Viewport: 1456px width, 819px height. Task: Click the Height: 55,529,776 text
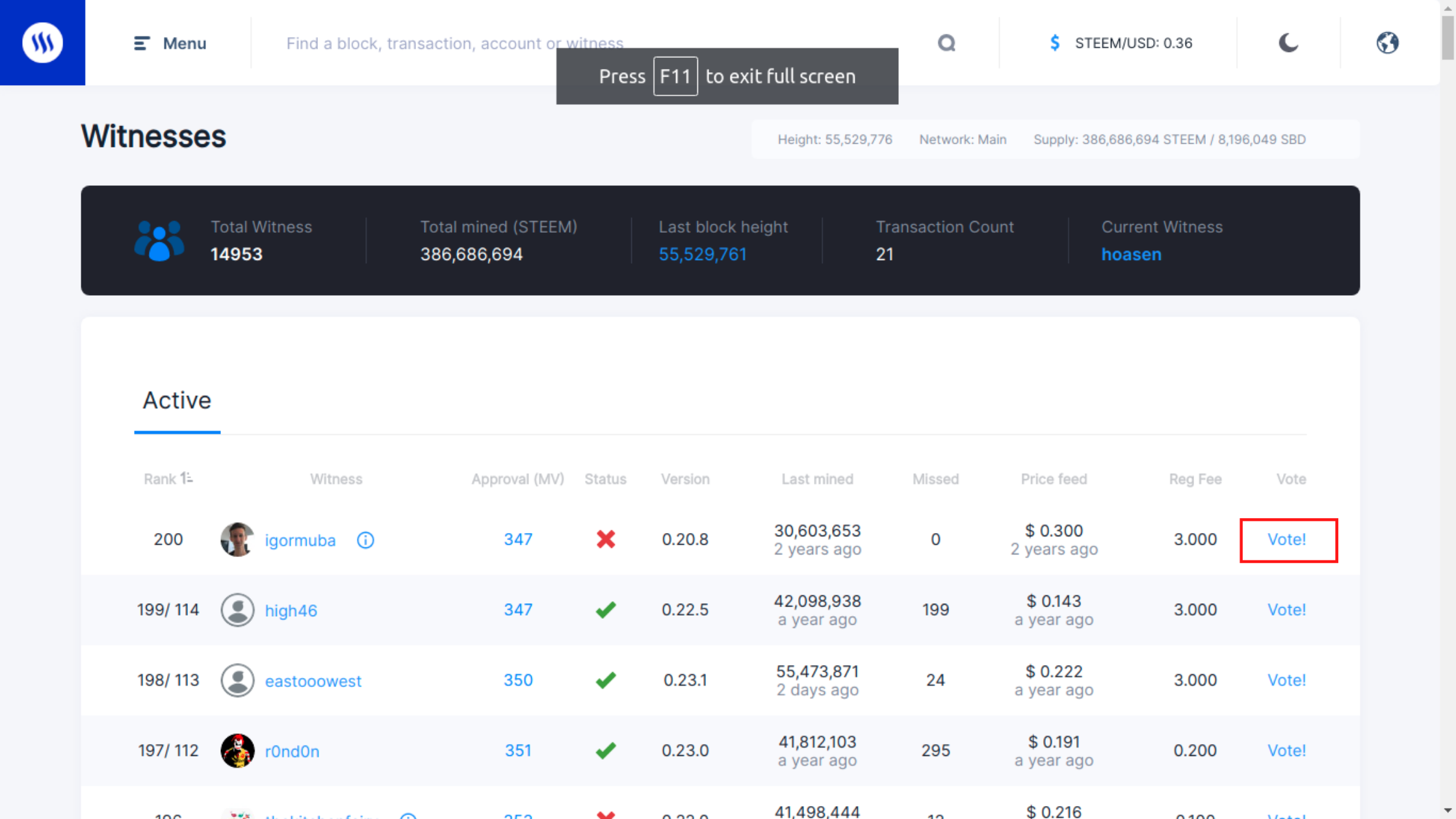(835, 139)
